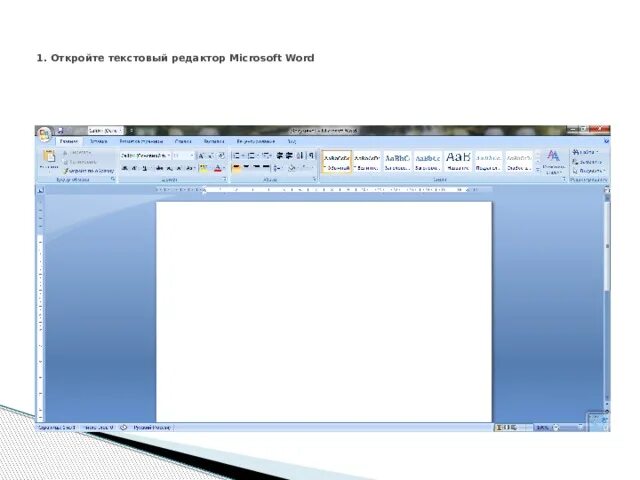Expand the Styles gallery More arrow
The image size is (640, 480).
(x=538, y=170)
